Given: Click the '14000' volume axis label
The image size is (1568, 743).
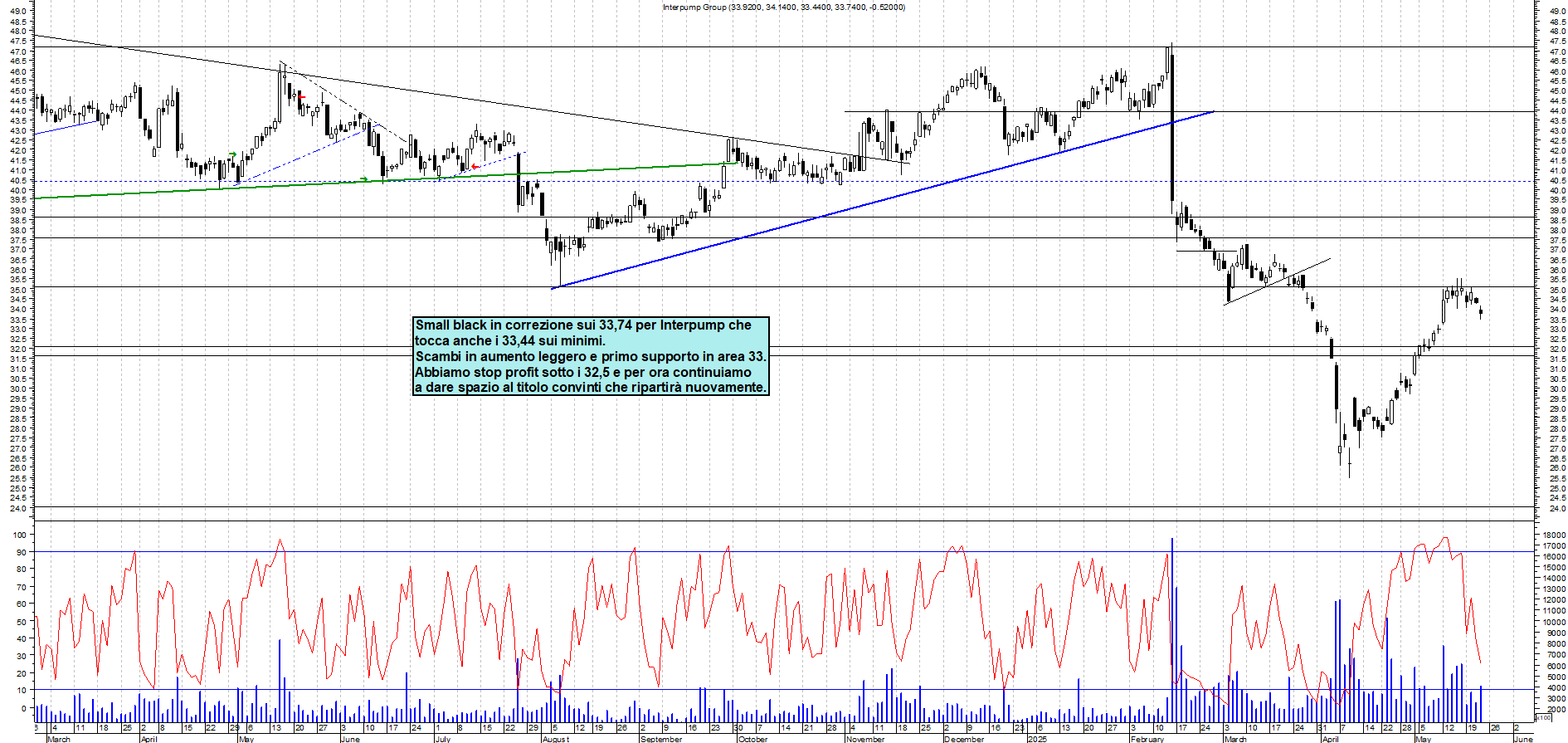Looking at the screenshot, I should 1554,579.
